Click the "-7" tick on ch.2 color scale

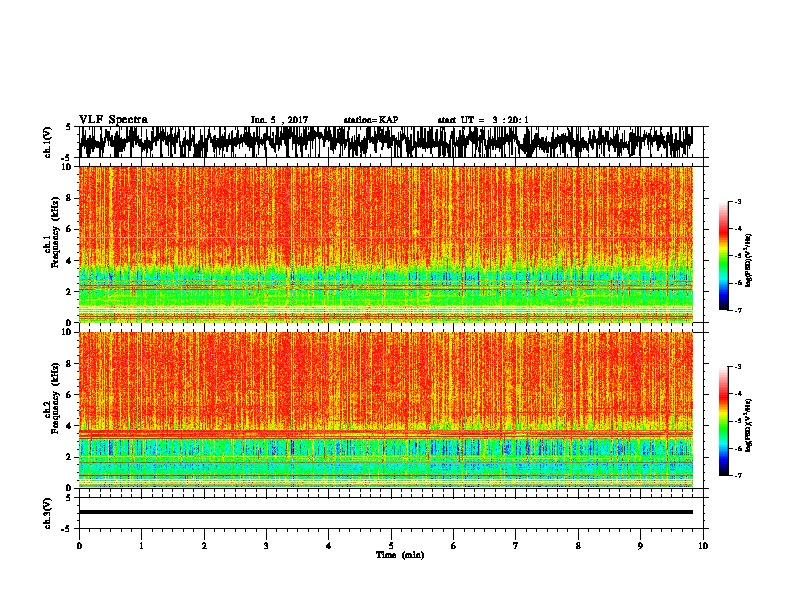point(738,475)
